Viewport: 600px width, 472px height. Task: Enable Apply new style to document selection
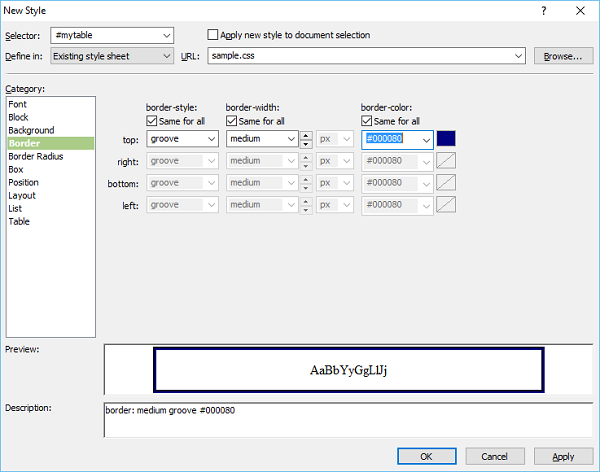(212, 35)
